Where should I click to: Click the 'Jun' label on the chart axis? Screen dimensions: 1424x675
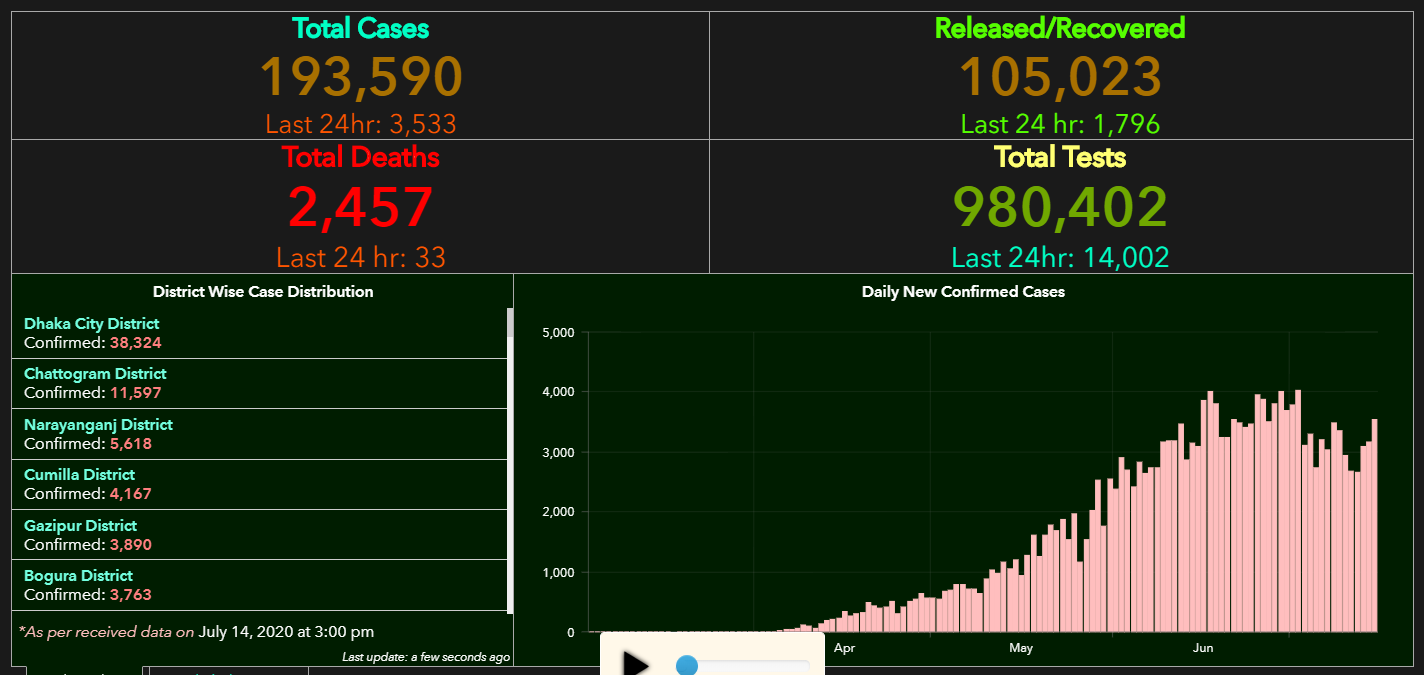click(x=1203, y=648)
